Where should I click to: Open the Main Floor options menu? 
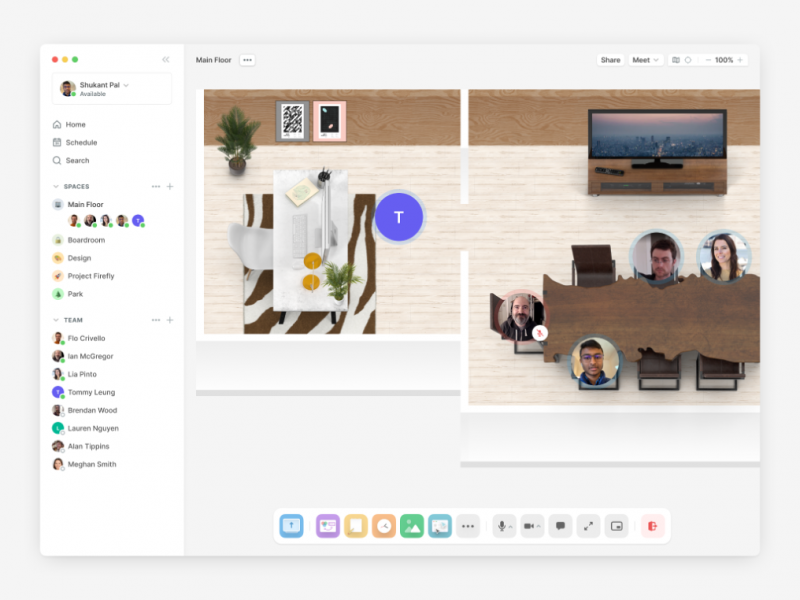point(247,59)
